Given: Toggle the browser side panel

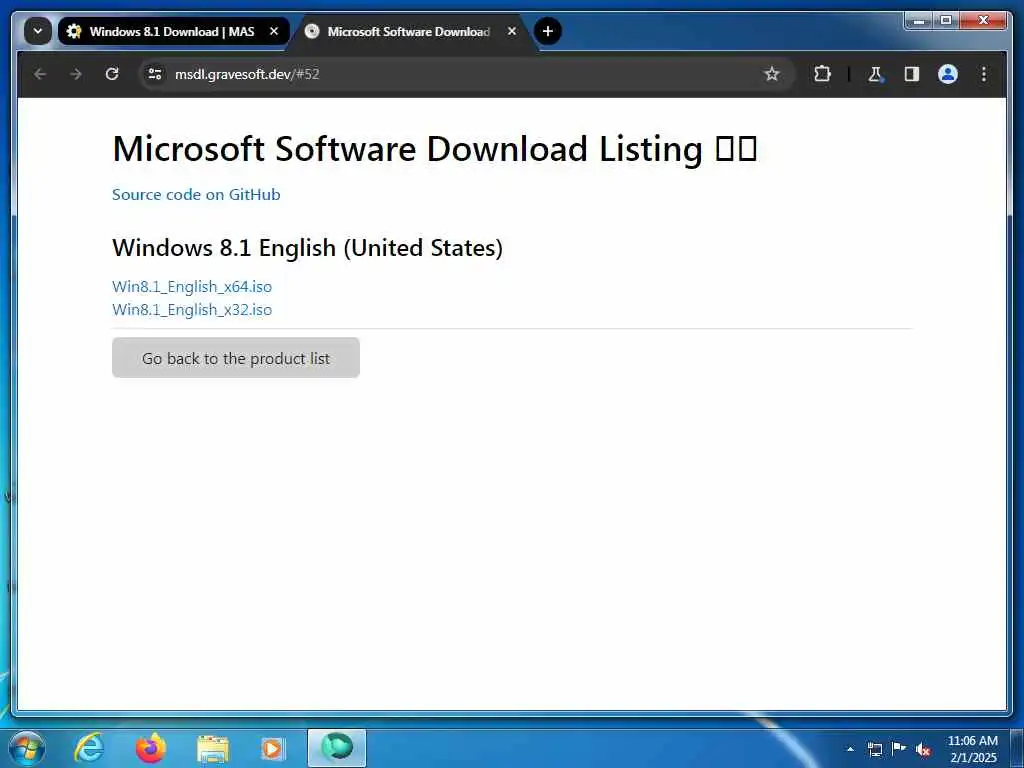Looking at the screenshot, I should [912, 74].
